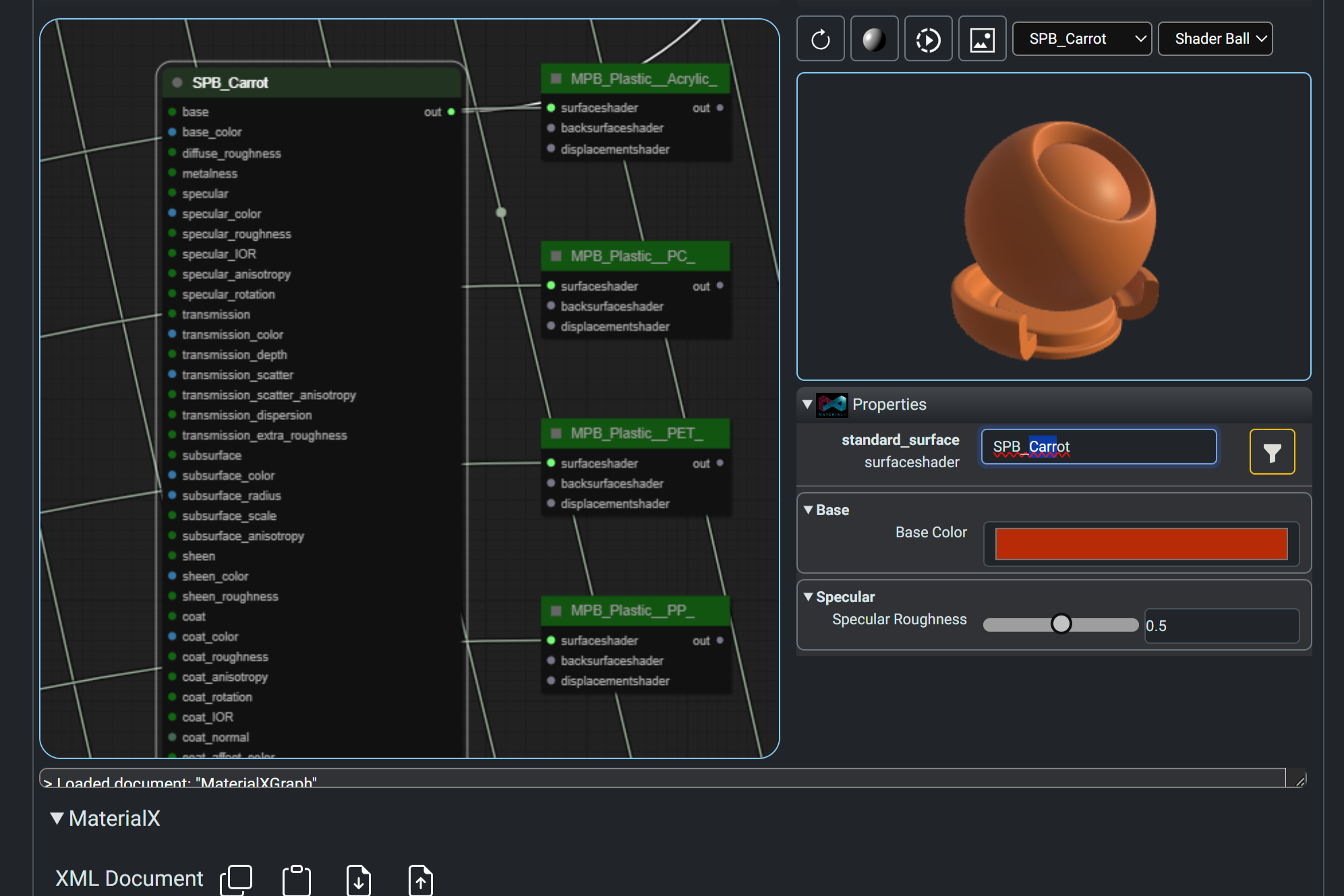Click surfaceshader port on MPB_Plastic__PC_
Image resolution: width=1344 pixels, height=896 pixels.
551,286
